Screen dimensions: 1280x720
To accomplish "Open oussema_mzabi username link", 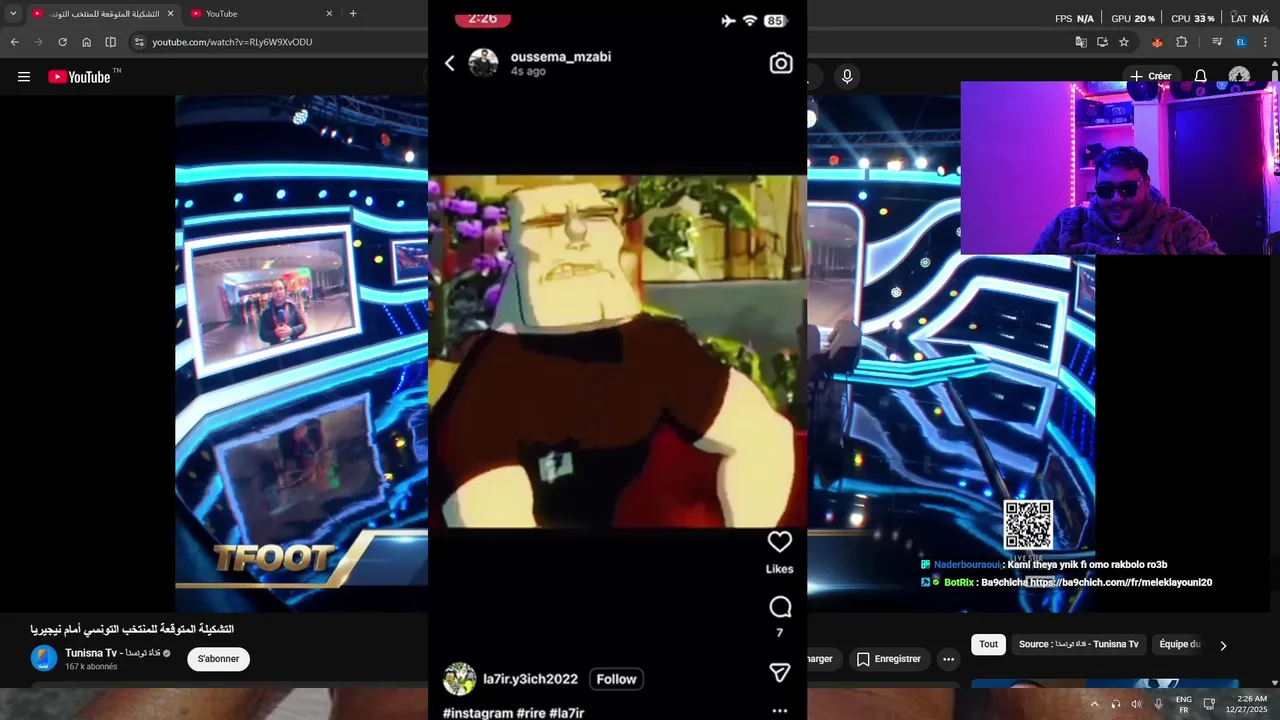I will 561,57.
